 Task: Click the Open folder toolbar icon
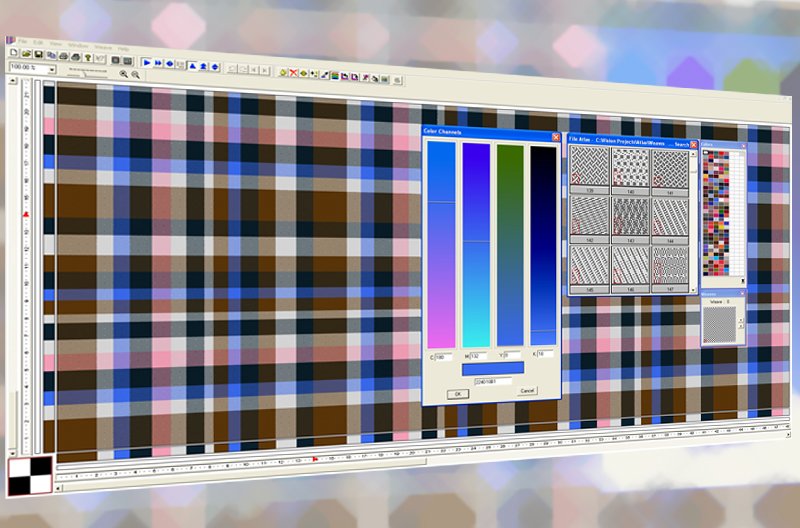[26, 53]
